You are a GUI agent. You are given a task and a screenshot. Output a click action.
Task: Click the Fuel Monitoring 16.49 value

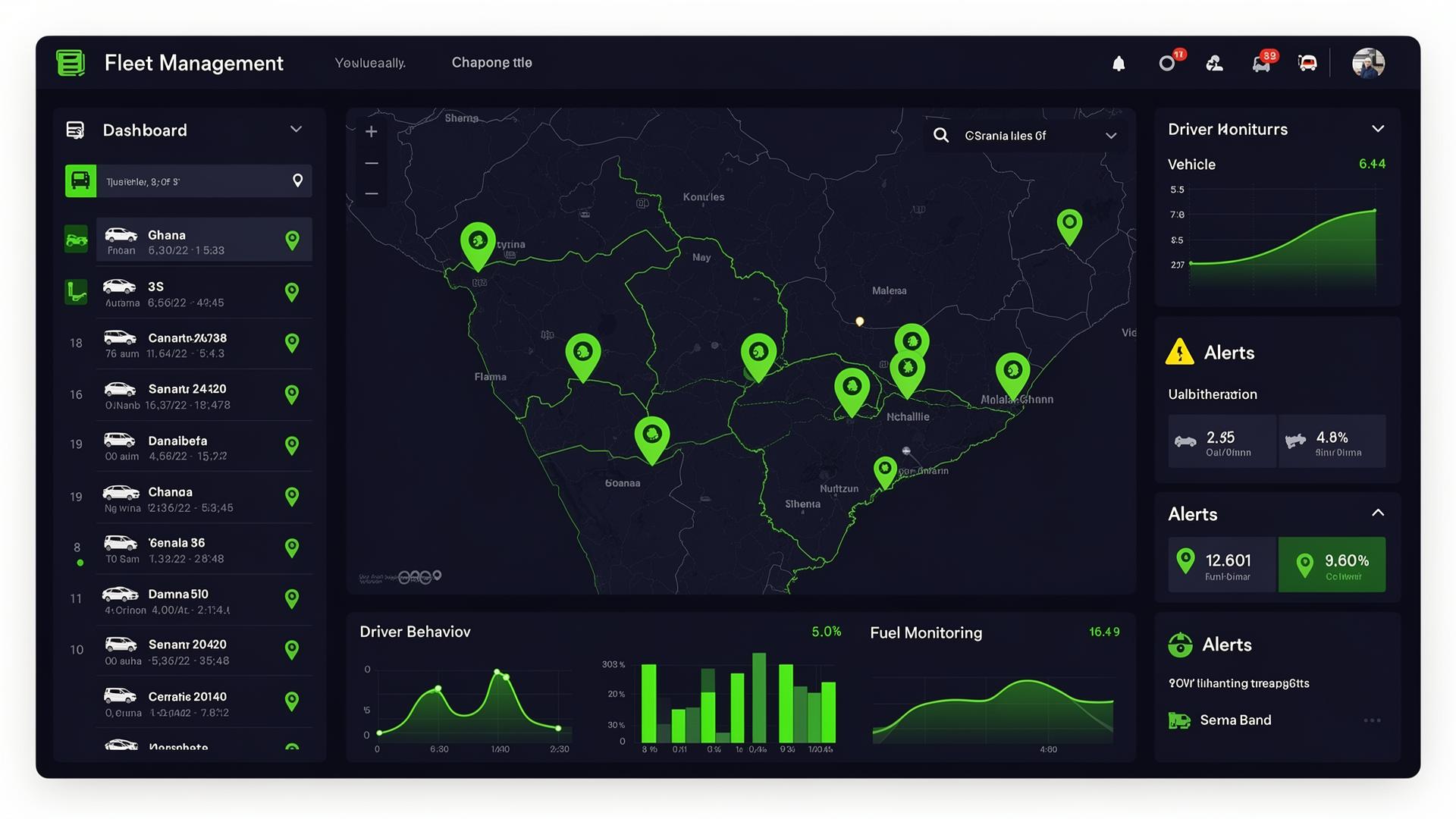coord(1104,632)
